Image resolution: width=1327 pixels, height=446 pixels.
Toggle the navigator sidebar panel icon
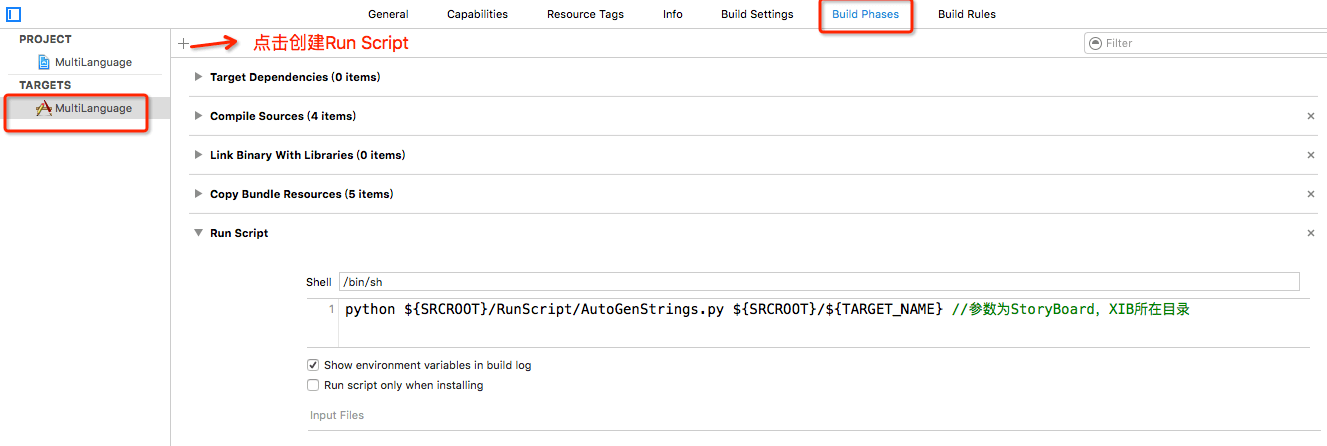pyautogui.click(x=14, y=14)
